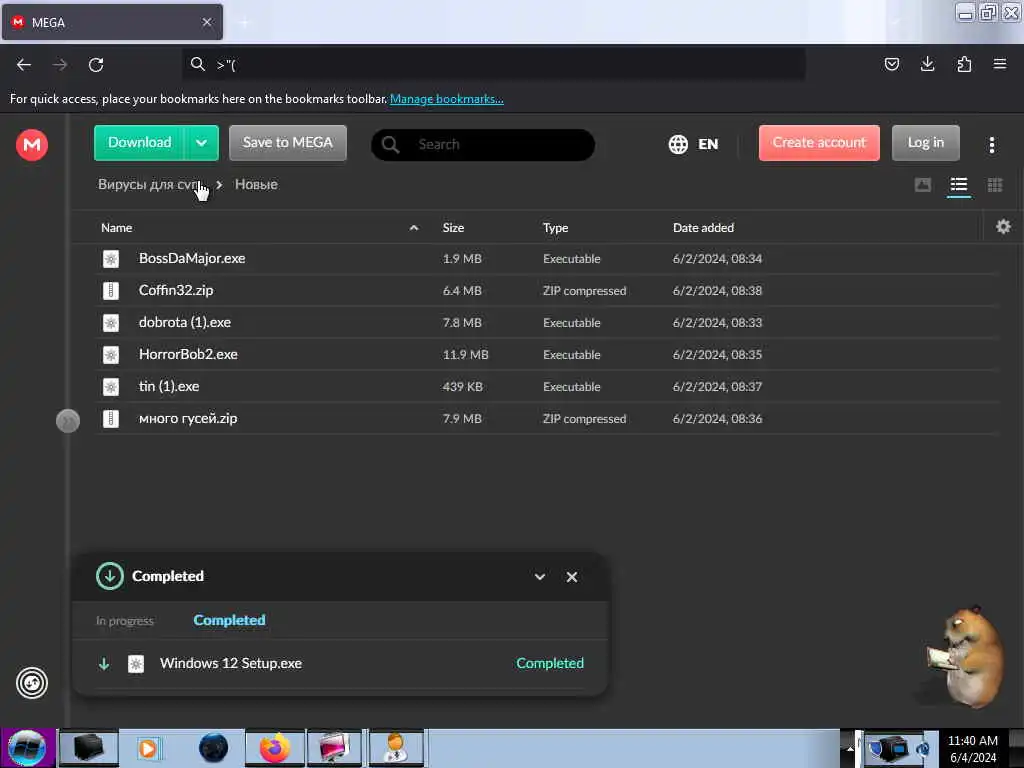Sort by Name column arrow
The image size is (1024, 768).
[413, 227]
